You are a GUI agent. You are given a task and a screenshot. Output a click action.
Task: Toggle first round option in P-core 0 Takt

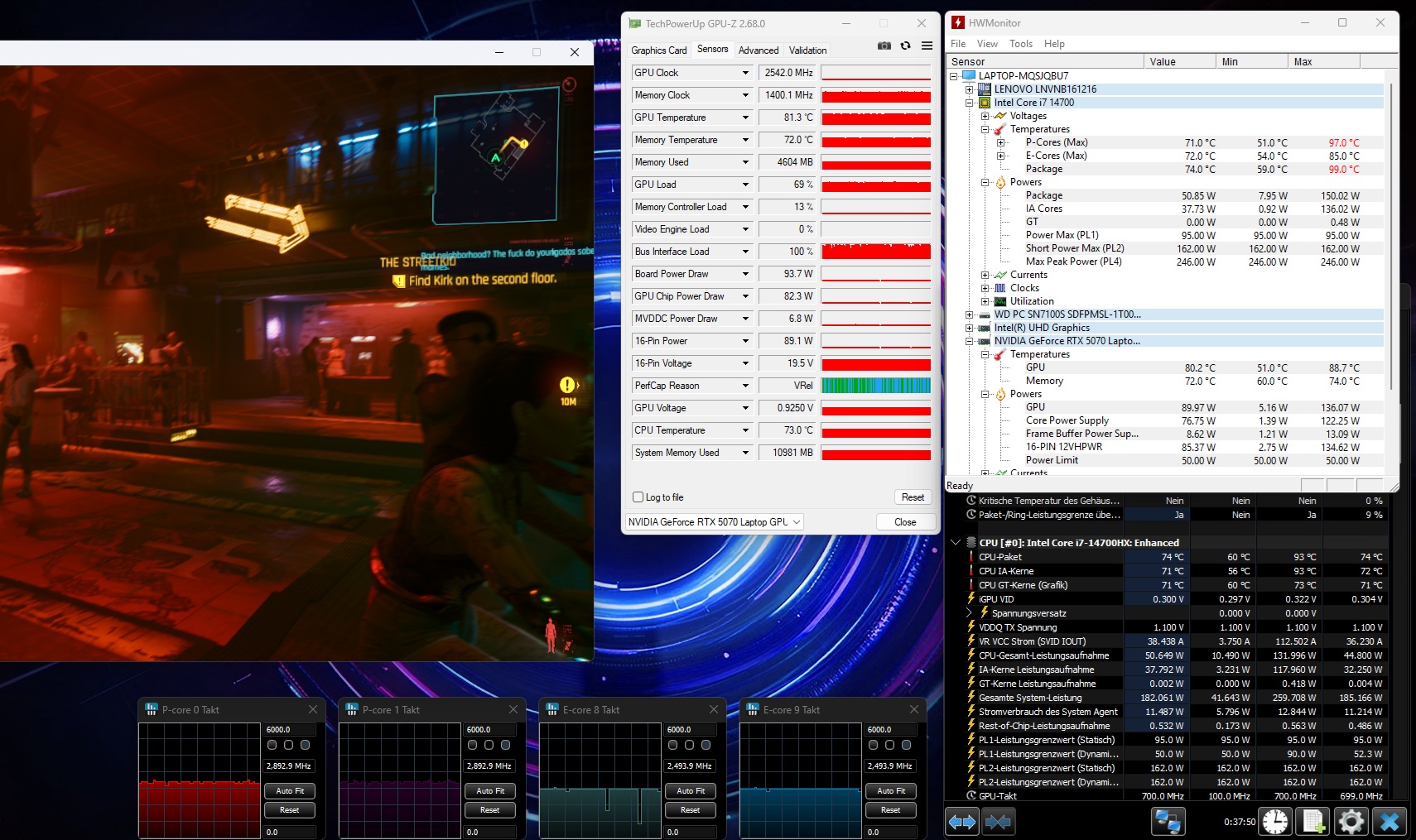click(272, 745)
